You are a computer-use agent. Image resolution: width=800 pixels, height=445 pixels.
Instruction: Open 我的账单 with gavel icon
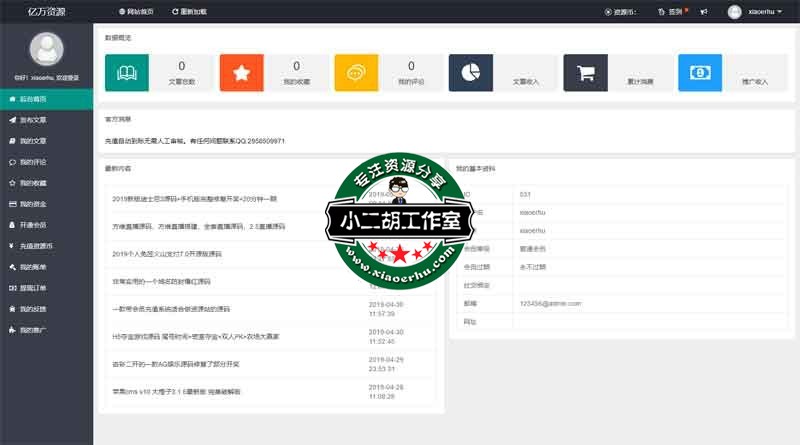click(x=46, y=267)
